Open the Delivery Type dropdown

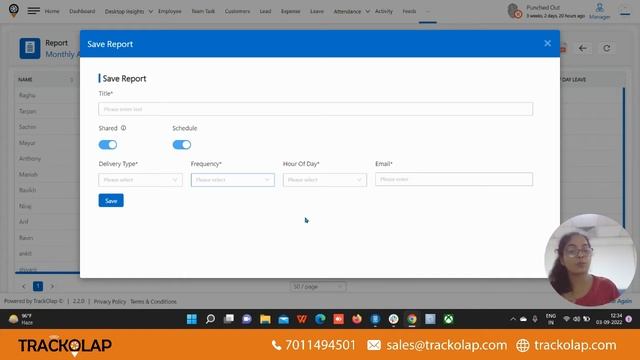click(x=140, y=180)
